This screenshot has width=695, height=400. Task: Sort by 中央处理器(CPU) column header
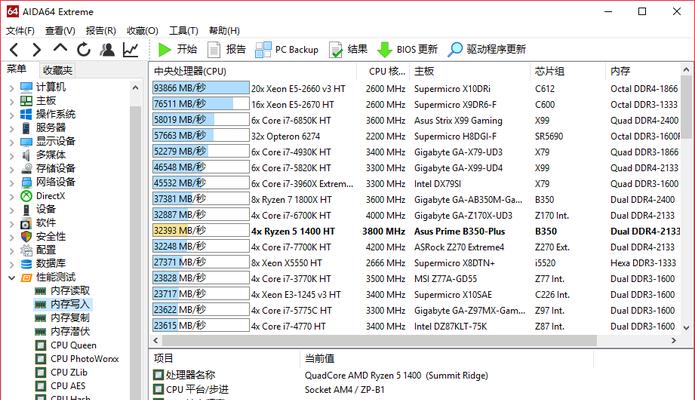coord(253,71)
